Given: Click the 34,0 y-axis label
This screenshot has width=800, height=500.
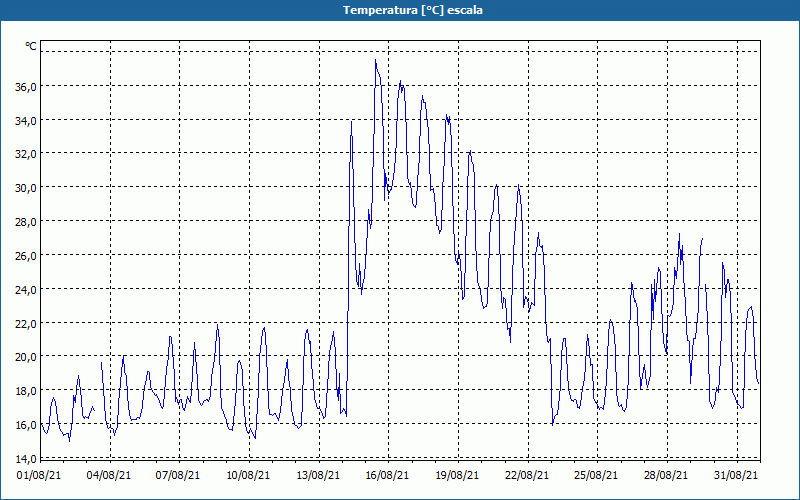Looking at the screenshot, I should coord(26,120).
